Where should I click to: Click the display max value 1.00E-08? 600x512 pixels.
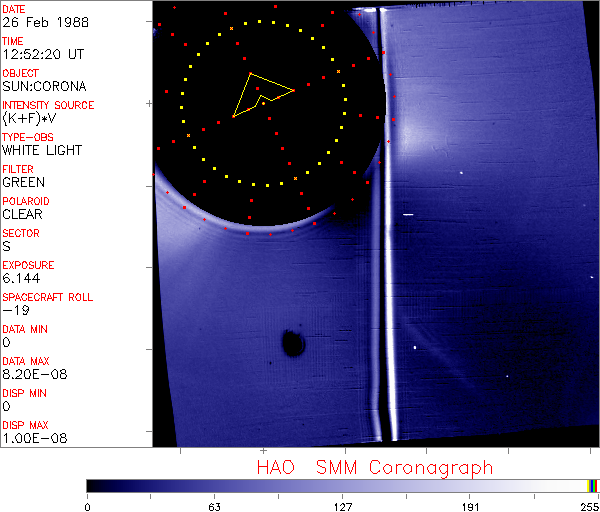(x=30, y=438)
